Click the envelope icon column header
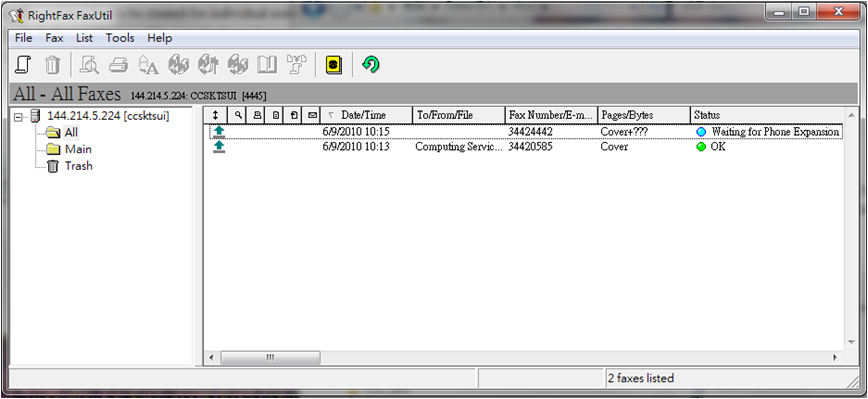This screenshot has height=399, width=868. (312, 115)
